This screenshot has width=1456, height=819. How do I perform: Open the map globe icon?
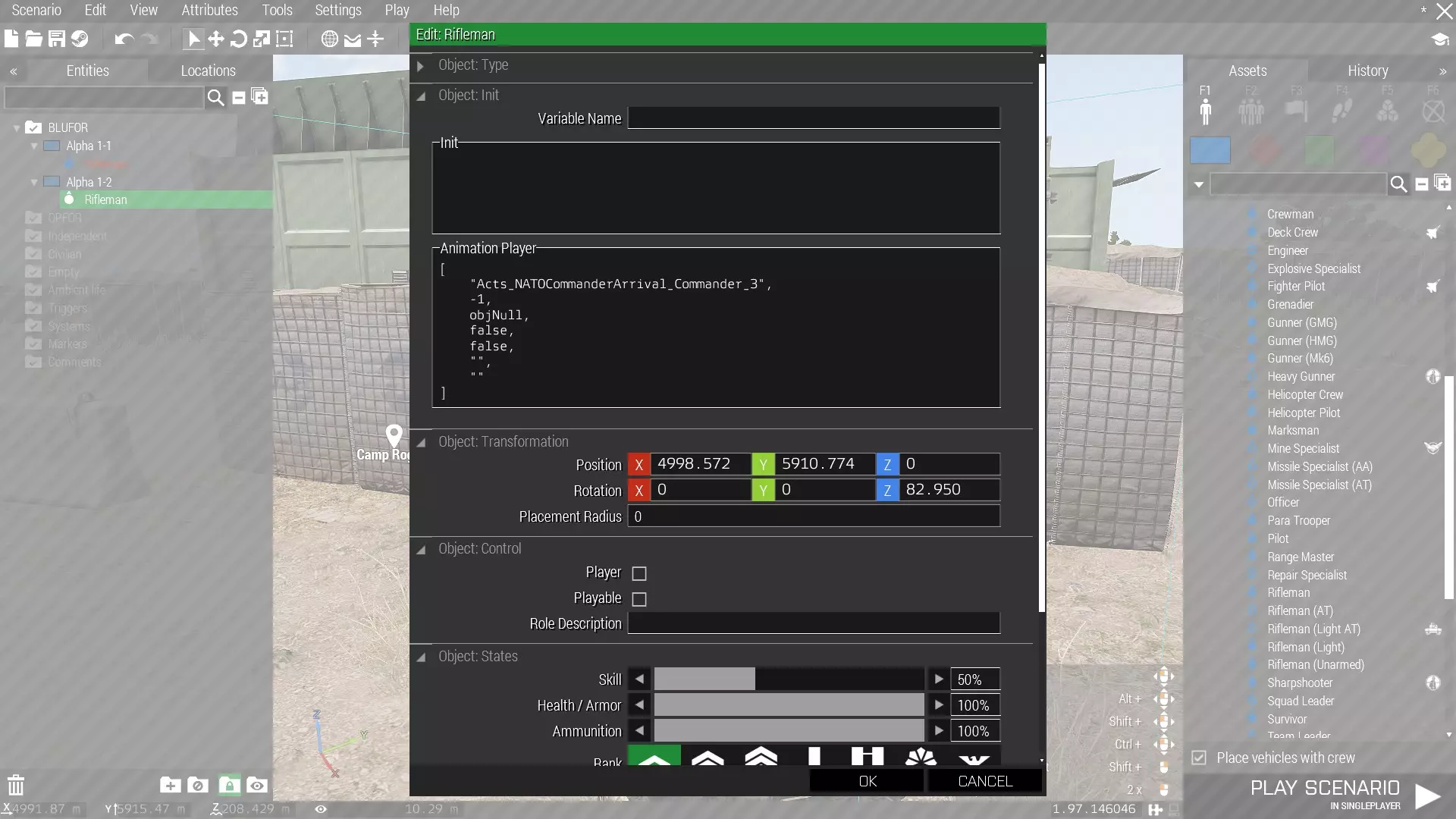329,39
